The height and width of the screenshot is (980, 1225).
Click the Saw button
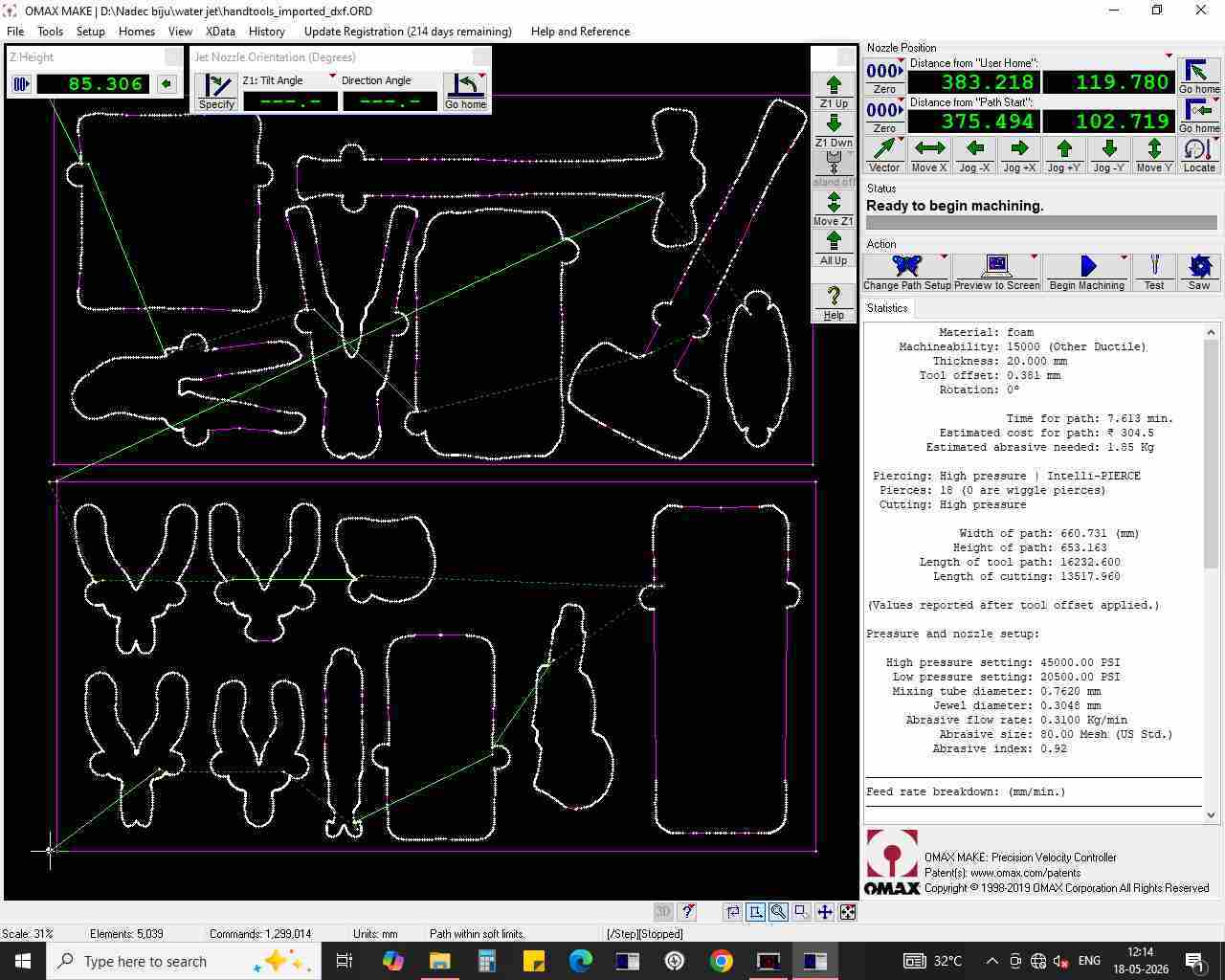(x=1198, y=272)
